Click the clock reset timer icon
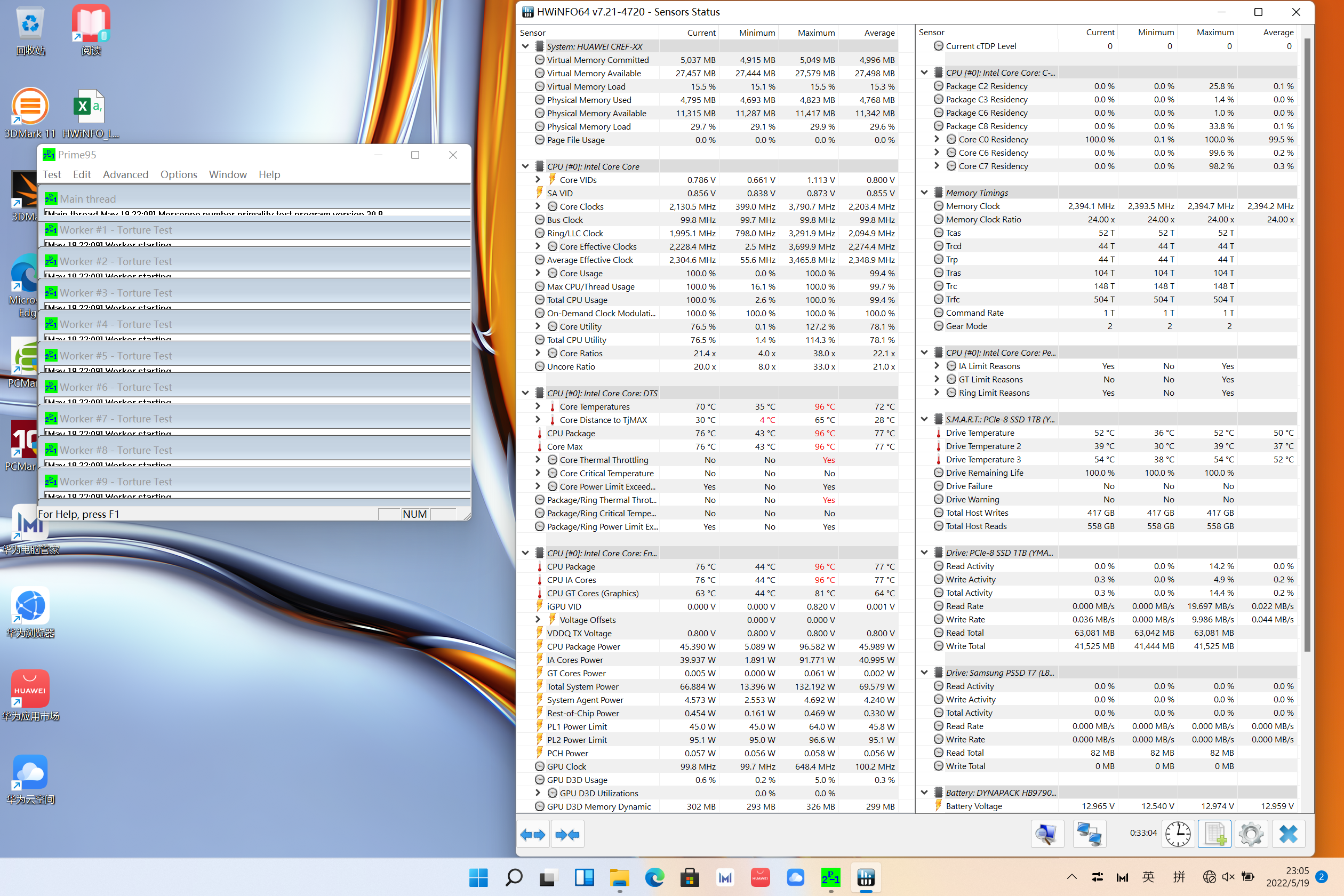This screenshot has height=896, width=1344. pos(1178,834)
